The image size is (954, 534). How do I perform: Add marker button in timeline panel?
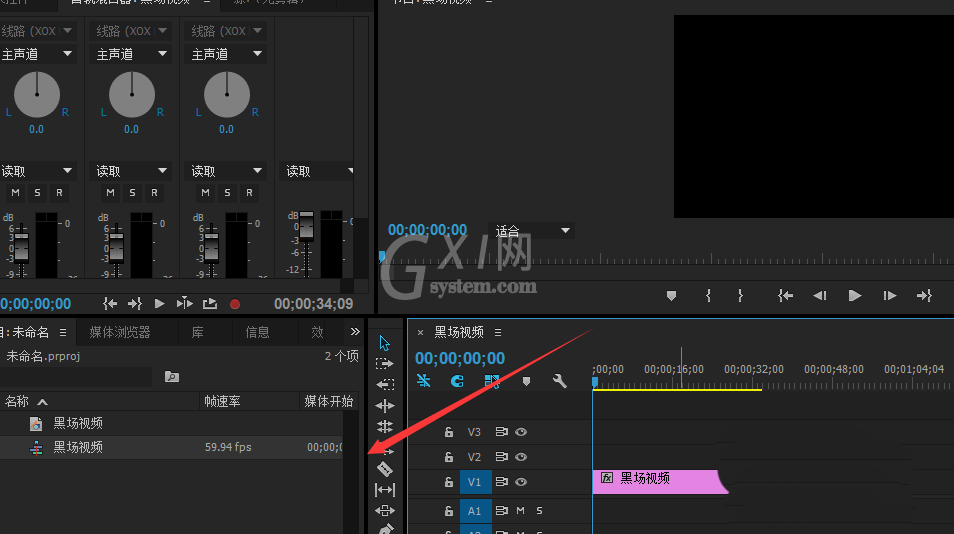coord(526,381)
